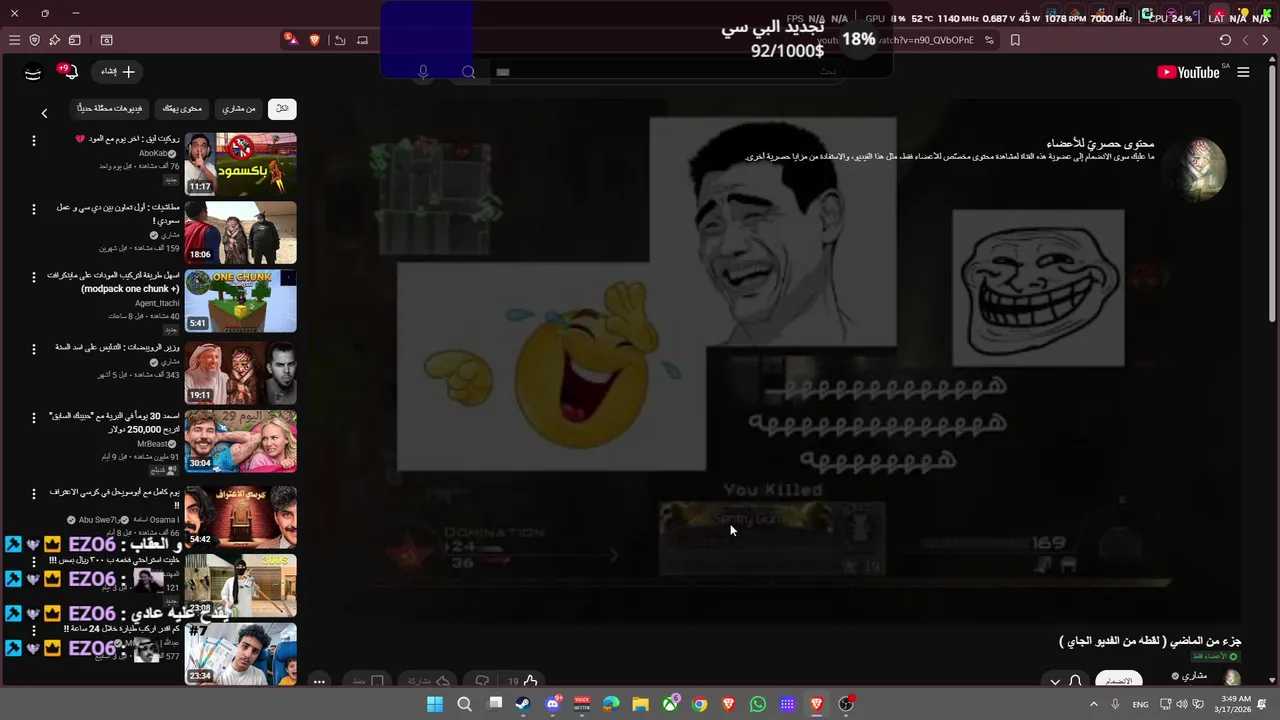Click the YouTube search input field
Image resolution: width=1280 pixels, height=720 pixels.
point(670,72)
